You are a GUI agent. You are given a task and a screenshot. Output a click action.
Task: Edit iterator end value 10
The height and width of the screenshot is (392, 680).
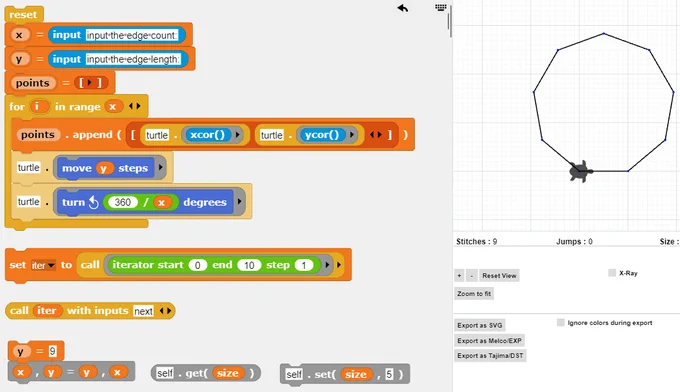click(x=249, y=265)
